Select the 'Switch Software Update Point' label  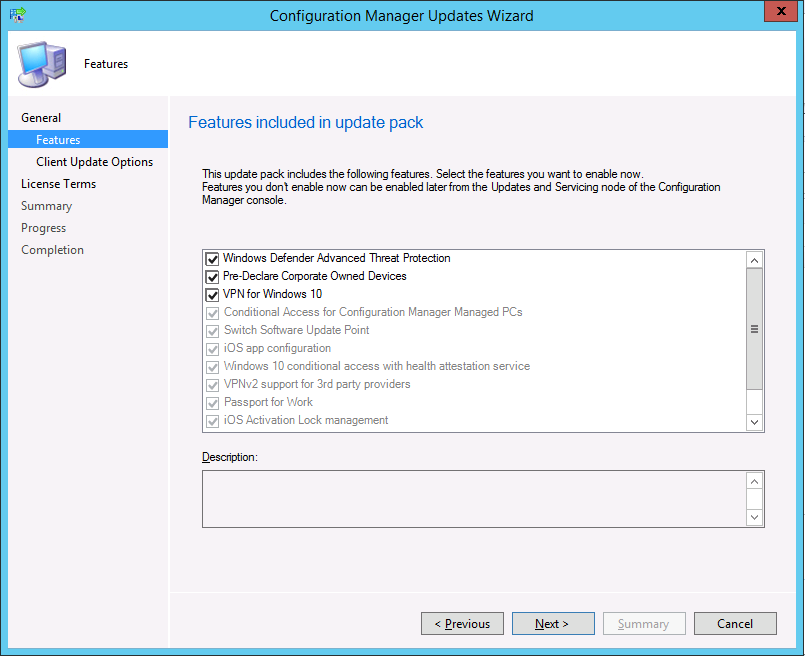[x=297, y=330]
